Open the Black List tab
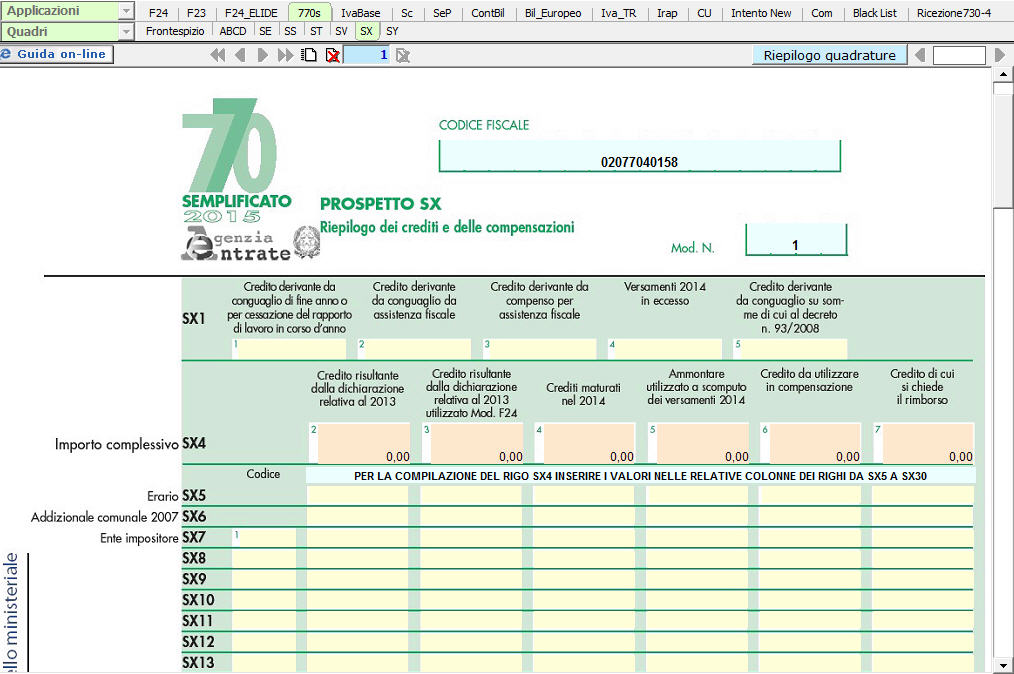 (874, 13)
